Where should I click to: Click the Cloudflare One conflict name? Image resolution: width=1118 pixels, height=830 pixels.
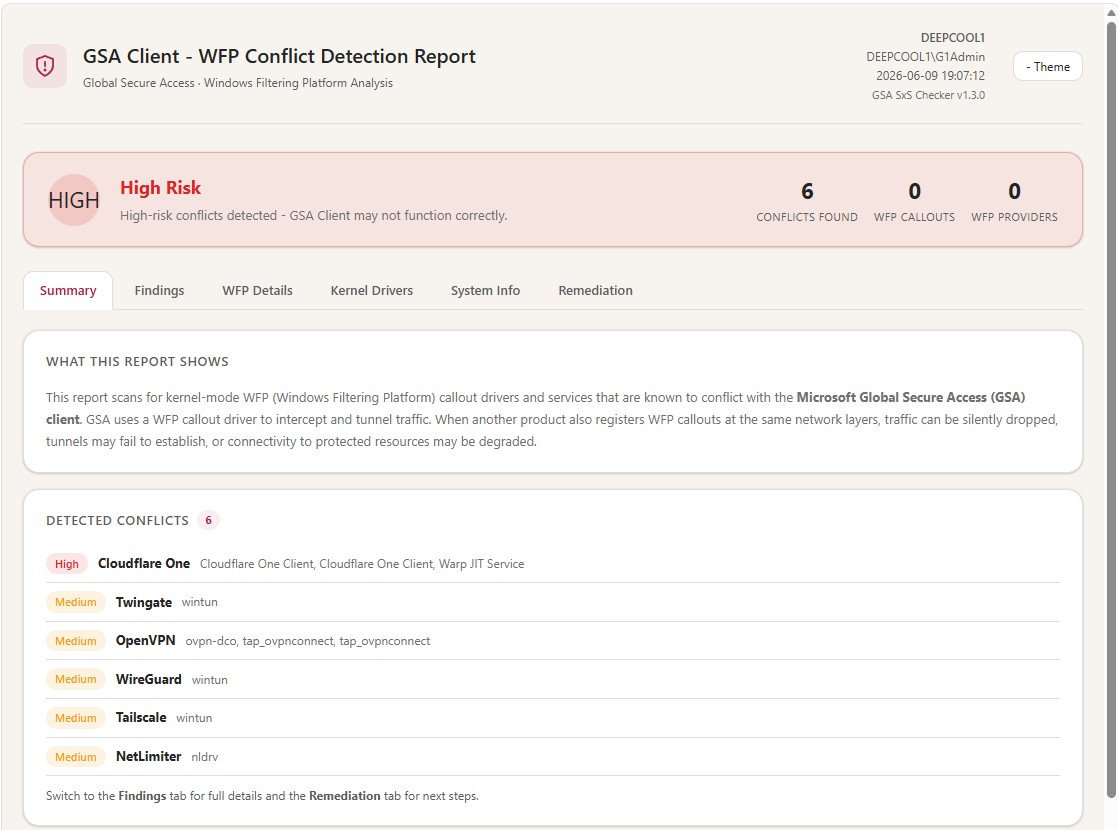144,563
